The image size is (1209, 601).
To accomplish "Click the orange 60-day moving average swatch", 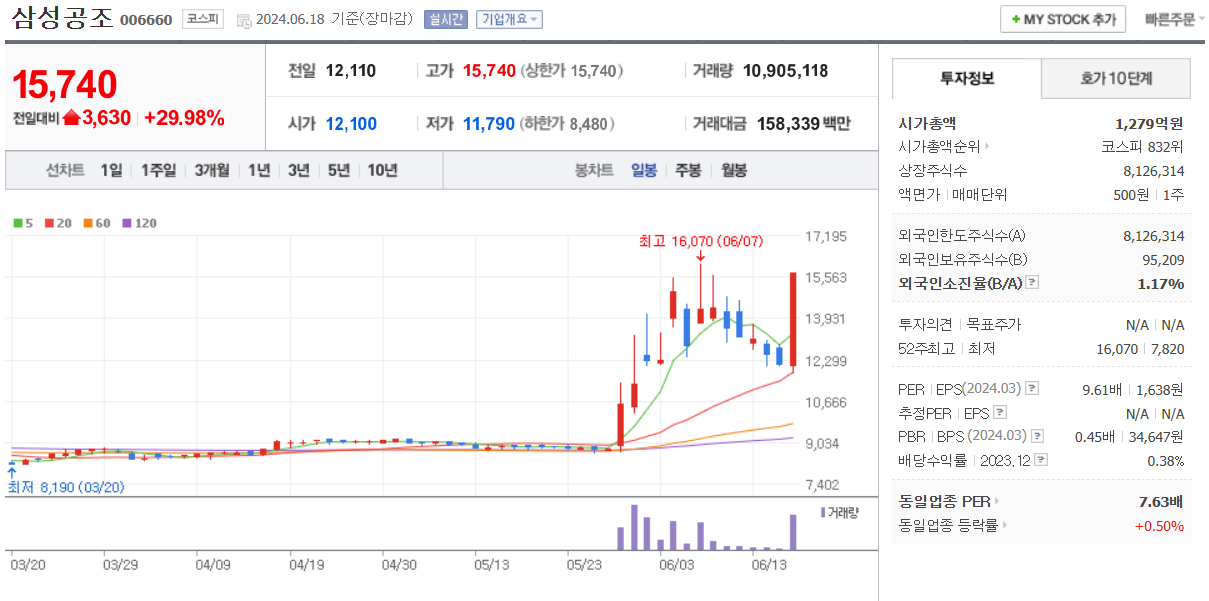I will 88,223.
